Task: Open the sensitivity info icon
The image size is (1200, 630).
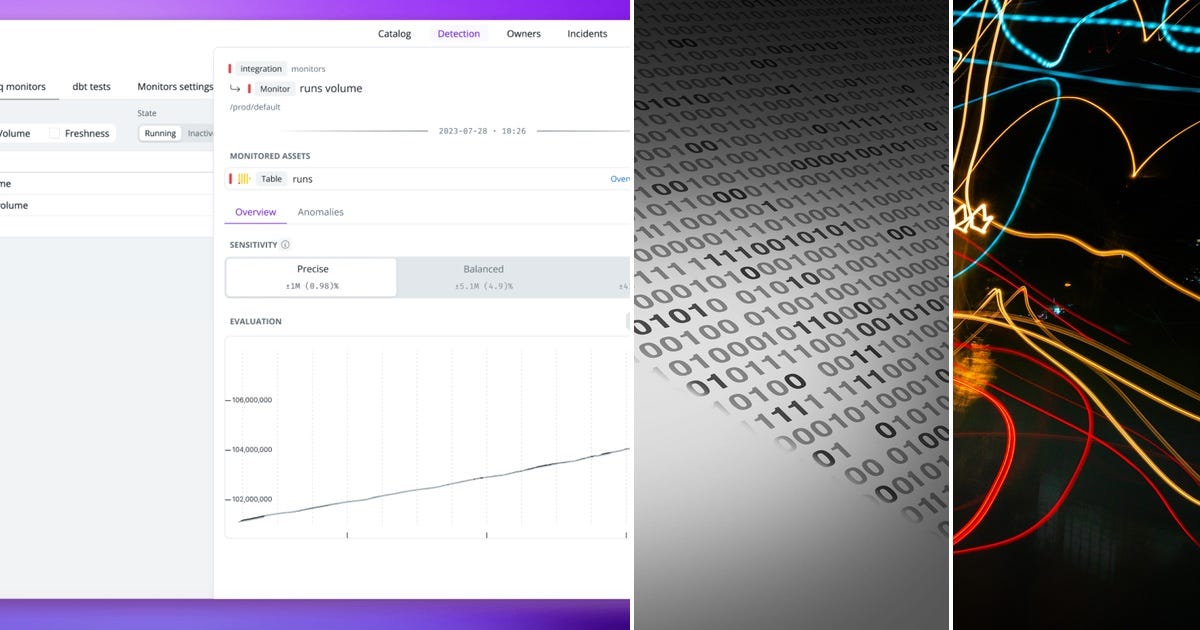Action: [286, 244]
